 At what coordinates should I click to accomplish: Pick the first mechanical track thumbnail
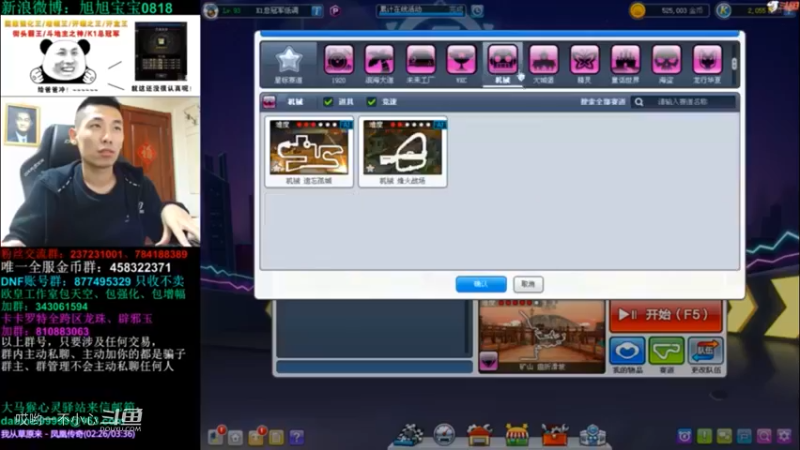pyautogui.click(x=309, y=152)
